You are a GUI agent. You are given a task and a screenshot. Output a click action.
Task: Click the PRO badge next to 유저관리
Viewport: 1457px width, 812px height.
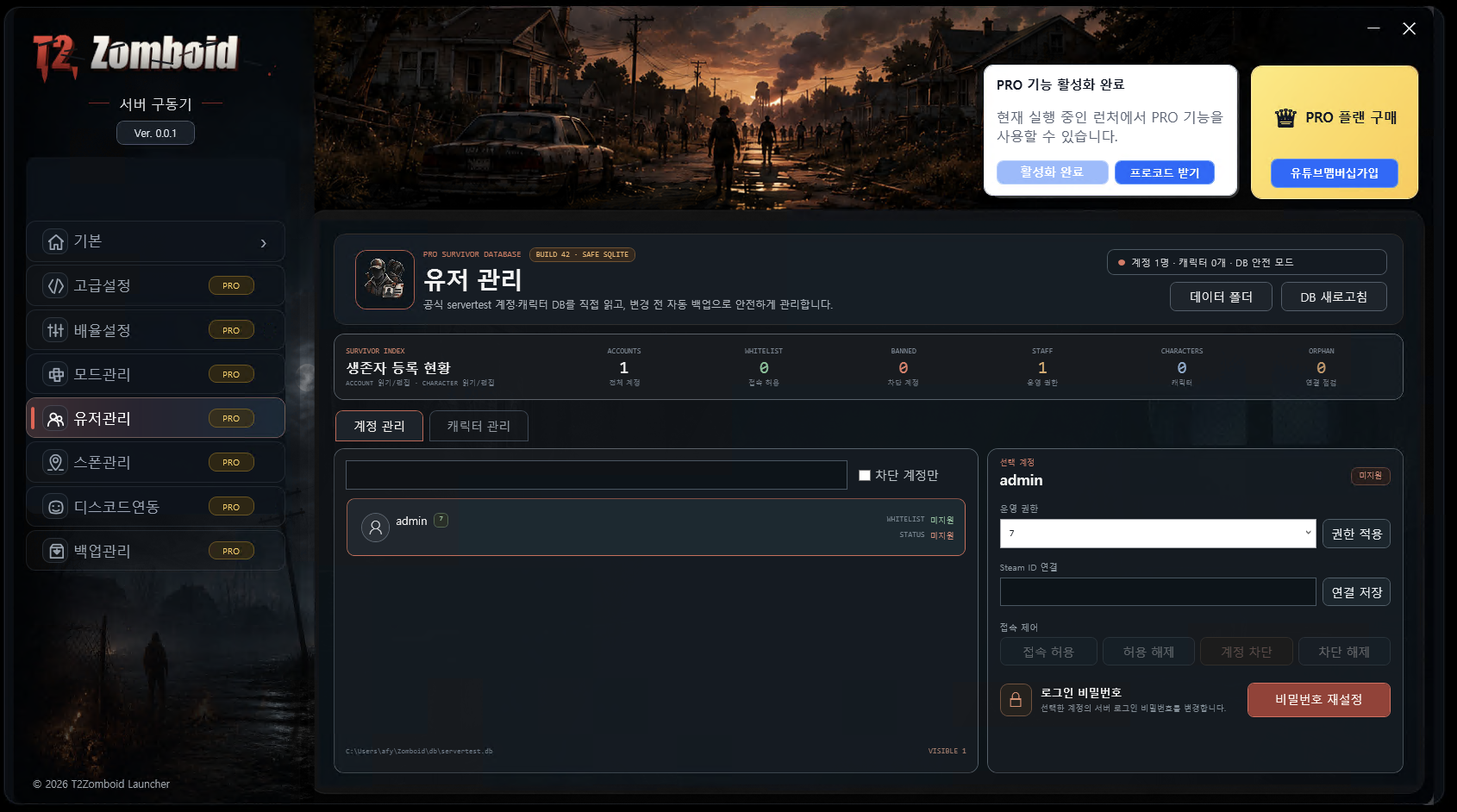(231, 419)
